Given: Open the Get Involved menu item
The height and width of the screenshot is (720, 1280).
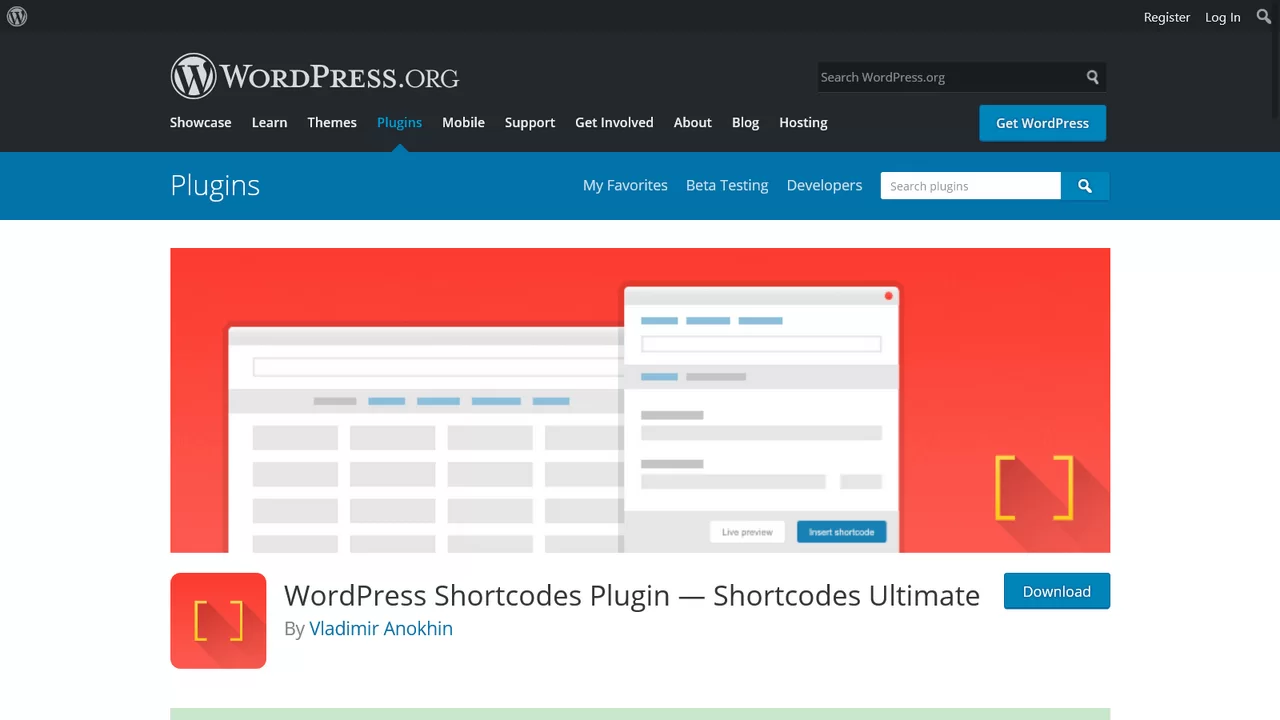Looking at the screenshot, I should tap(614, 122).
